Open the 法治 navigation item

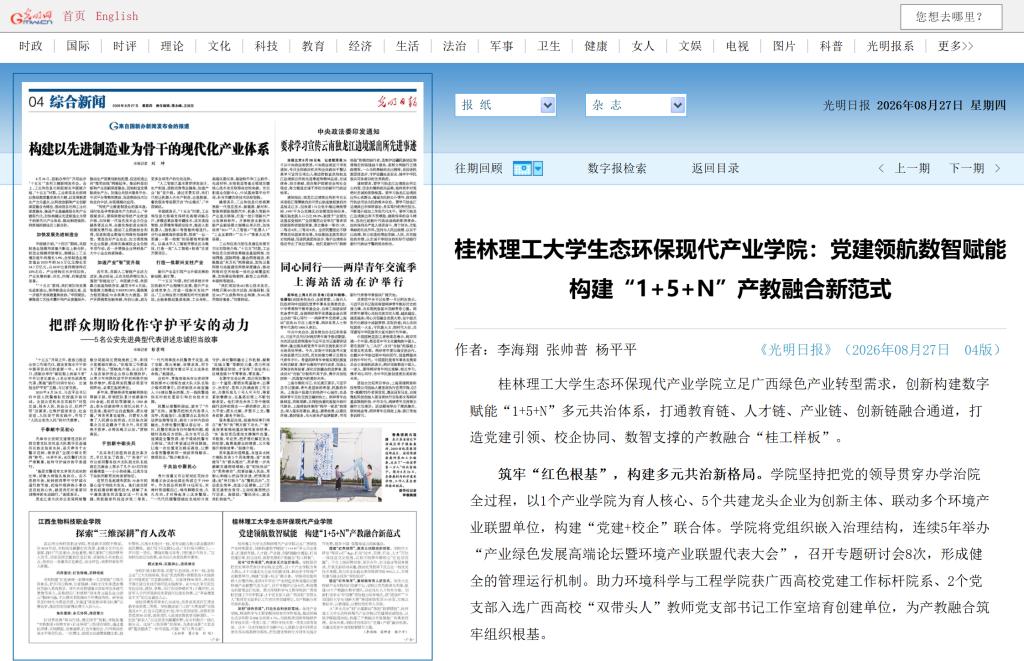455,46
